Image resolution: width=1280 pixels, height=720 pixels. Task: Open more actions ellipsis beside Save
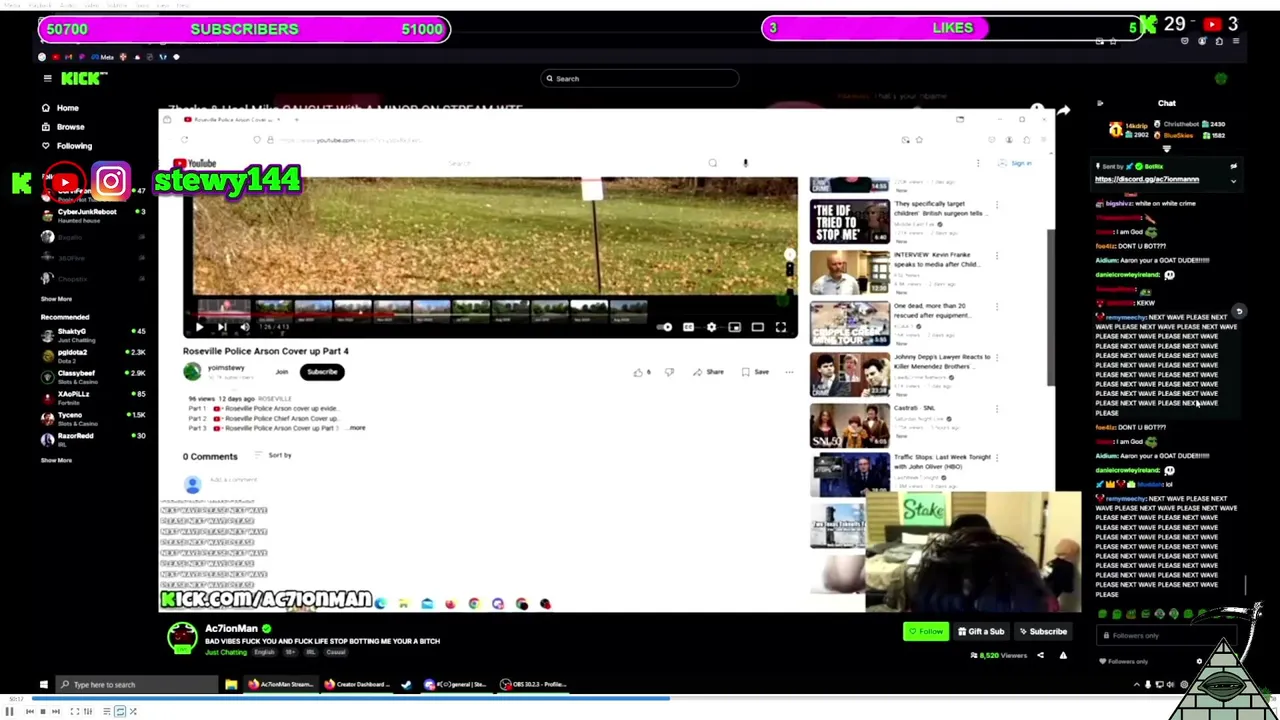pos(789,372)
